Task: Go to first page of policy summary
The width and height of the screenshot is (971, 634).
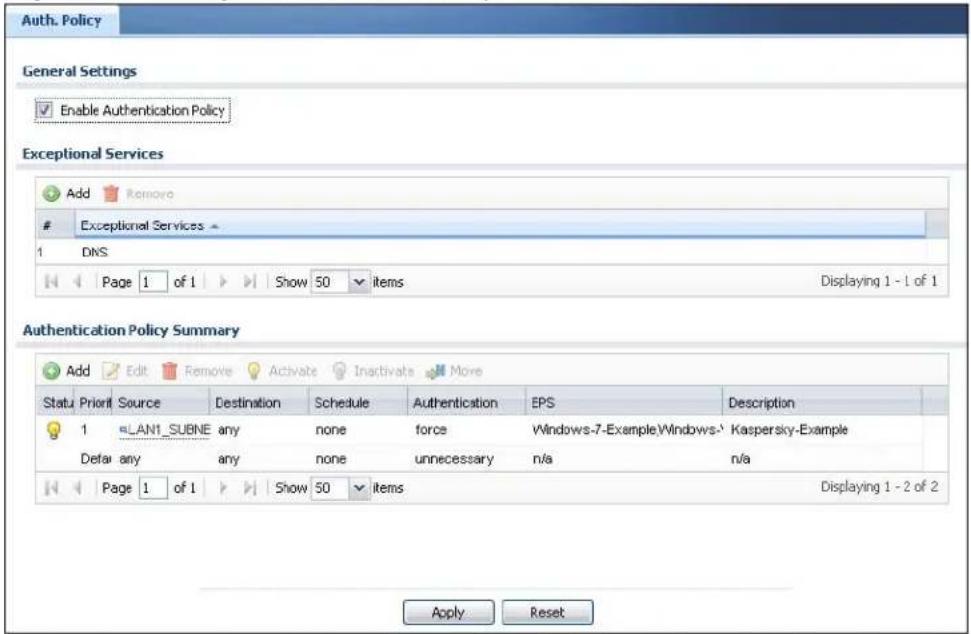Action: (51, 488)
